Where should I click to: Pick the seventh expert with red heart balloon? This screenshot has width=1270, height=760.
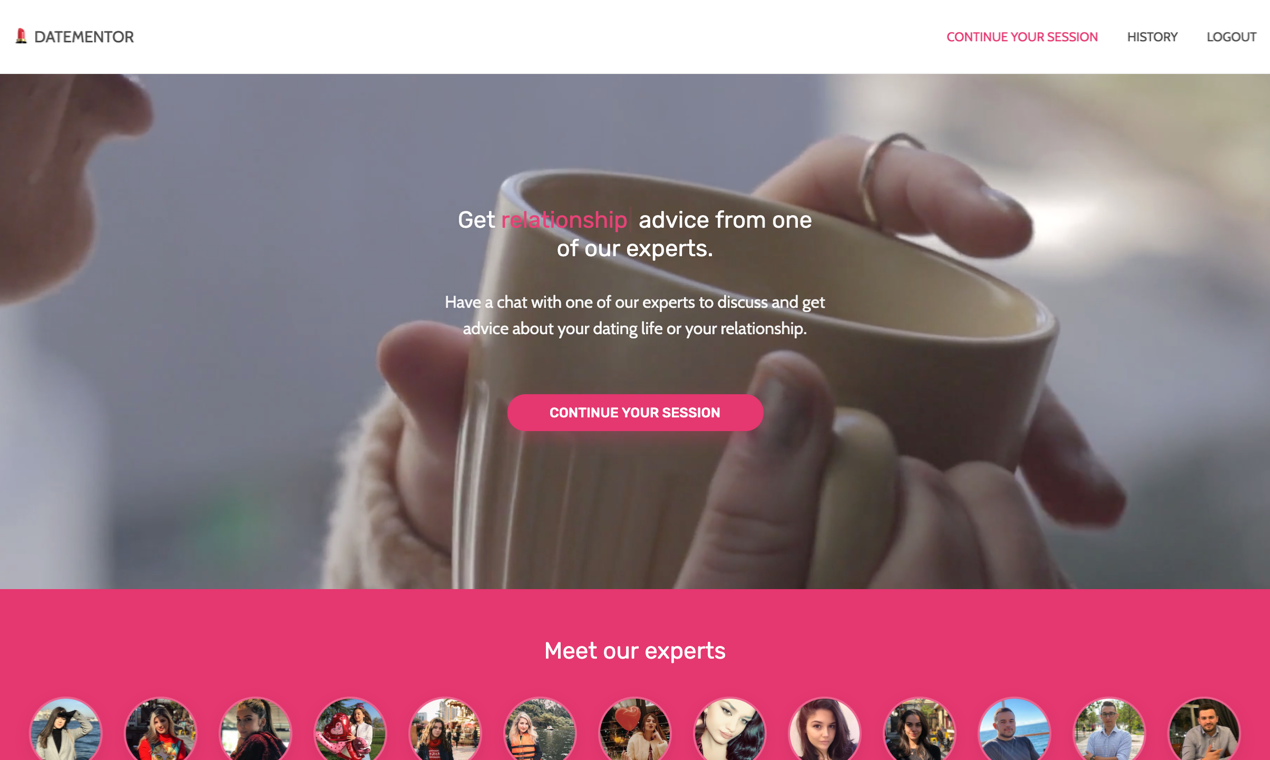click(635, 730)
